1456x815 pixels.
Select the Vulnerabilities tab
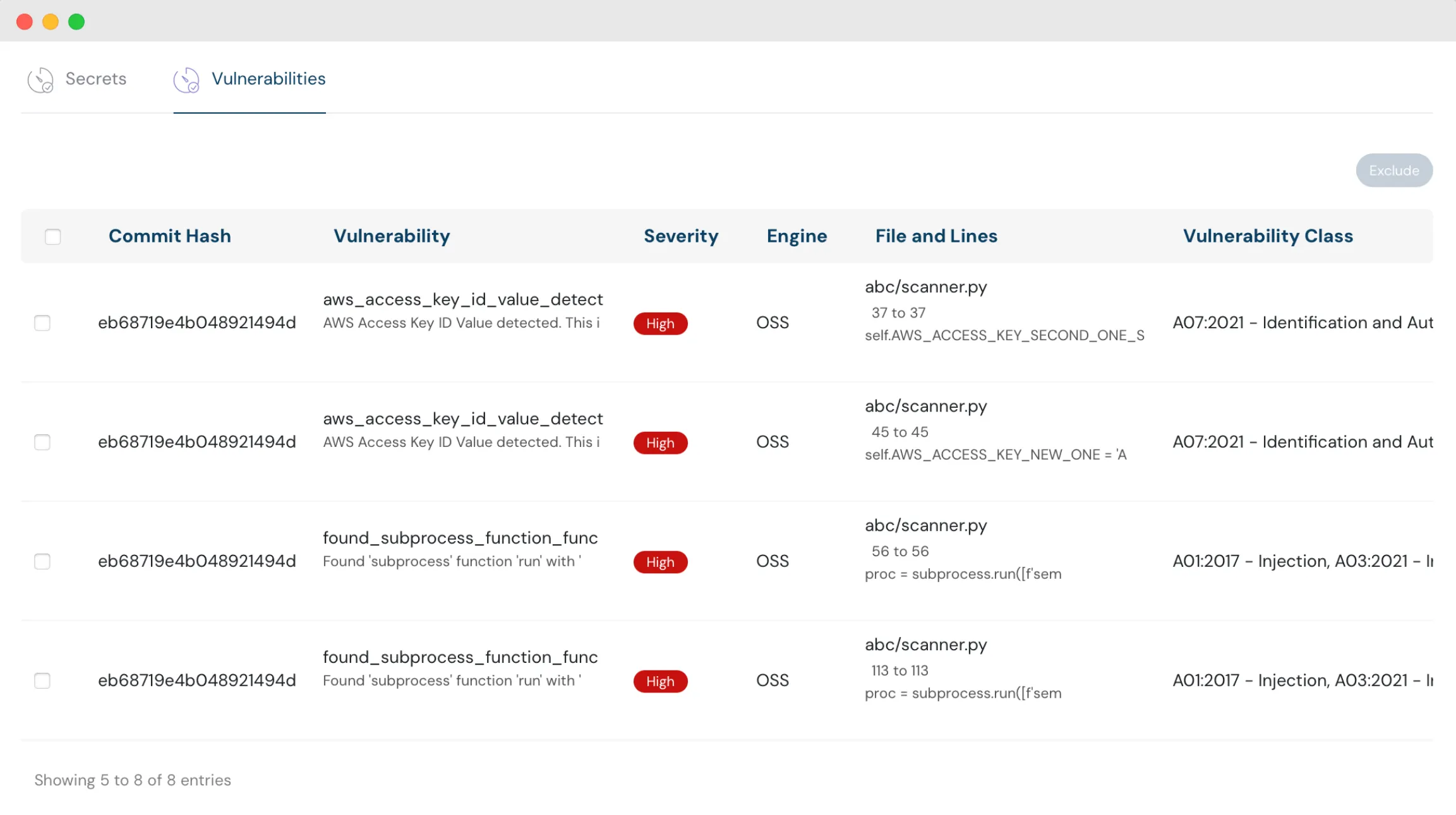[x=268, y=79]
